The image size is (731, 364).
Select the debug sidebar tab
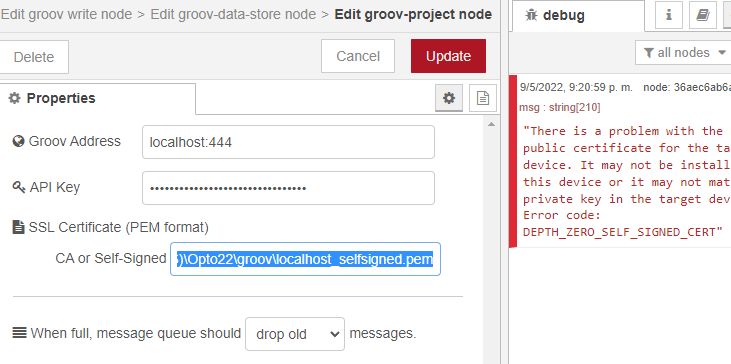pyautogui.click(x=578, y=15)
